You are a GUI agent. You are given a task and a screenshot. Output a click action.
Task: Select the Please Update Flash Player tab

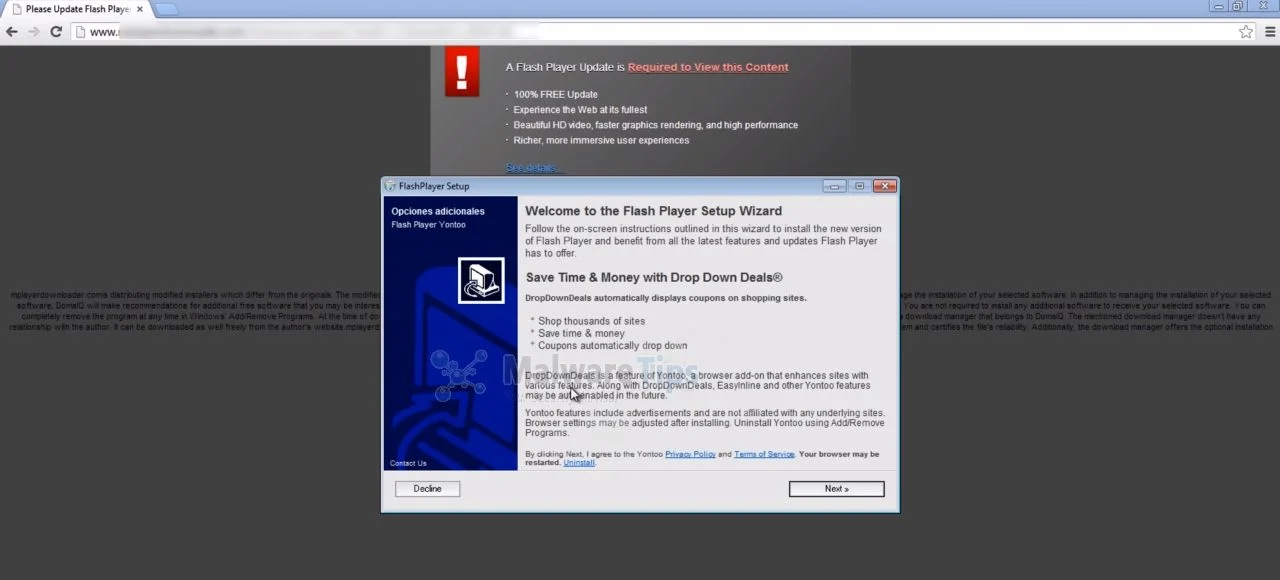pos(75,9)
